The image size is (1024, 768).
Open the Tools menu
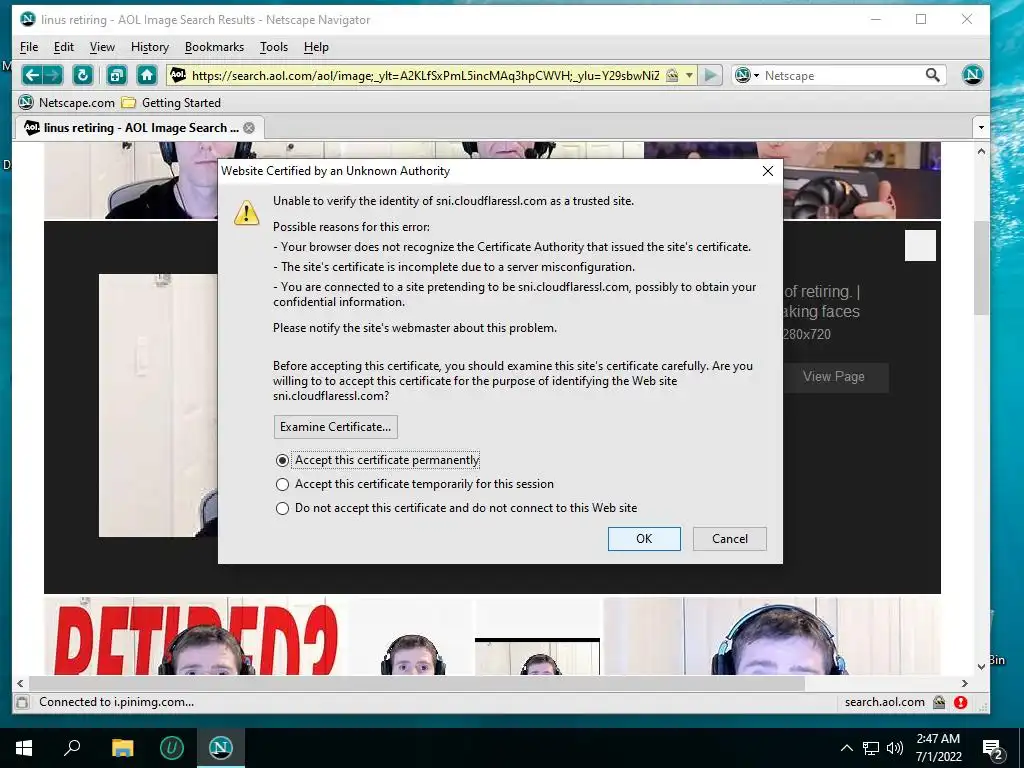(x=274, y=47)
